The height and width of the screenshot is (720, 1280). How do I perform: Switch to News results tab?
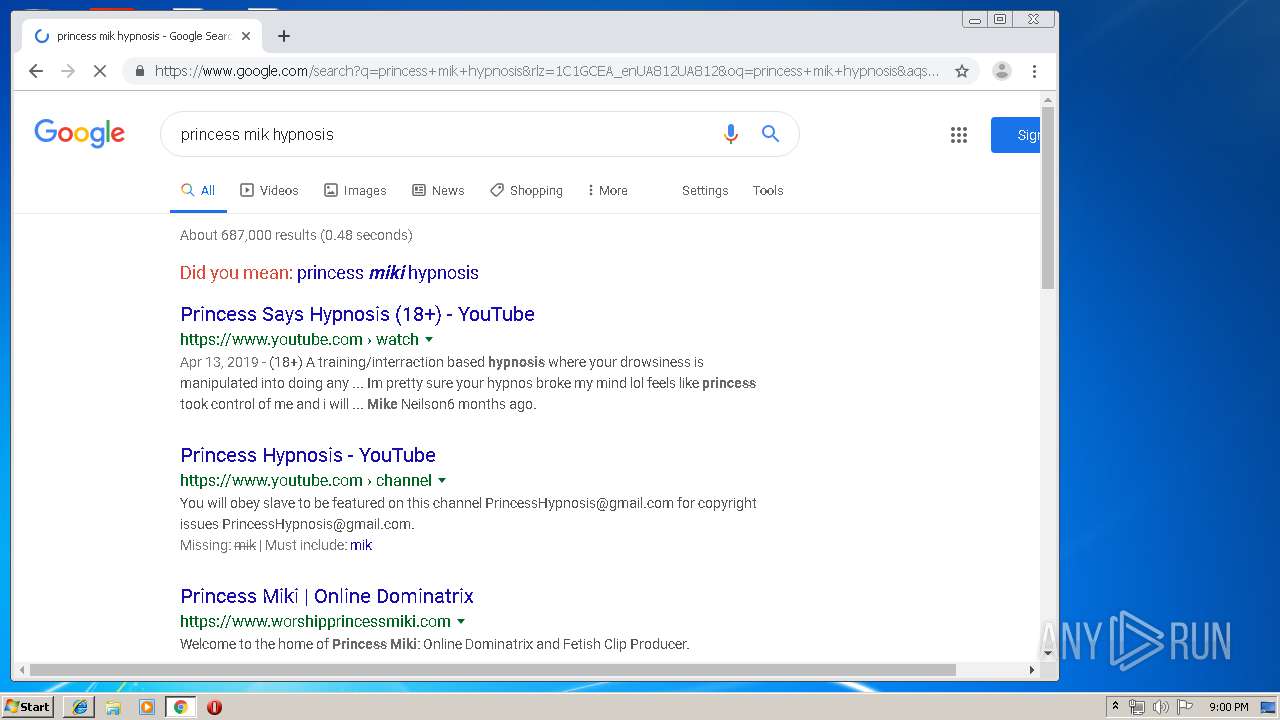pyautogui.click(x=438, y=190)
